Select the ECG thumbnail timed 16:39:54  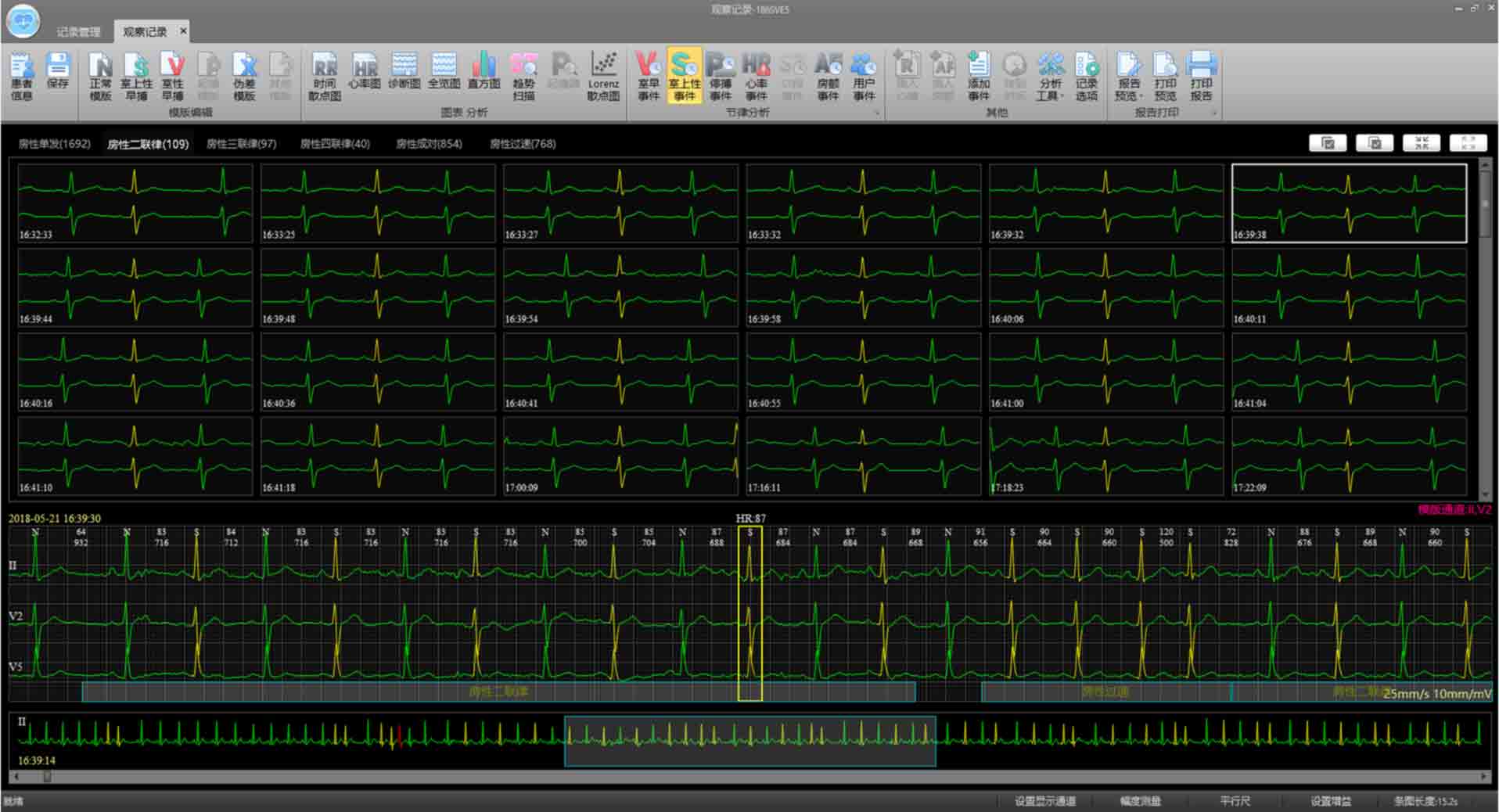pos(620,287)
